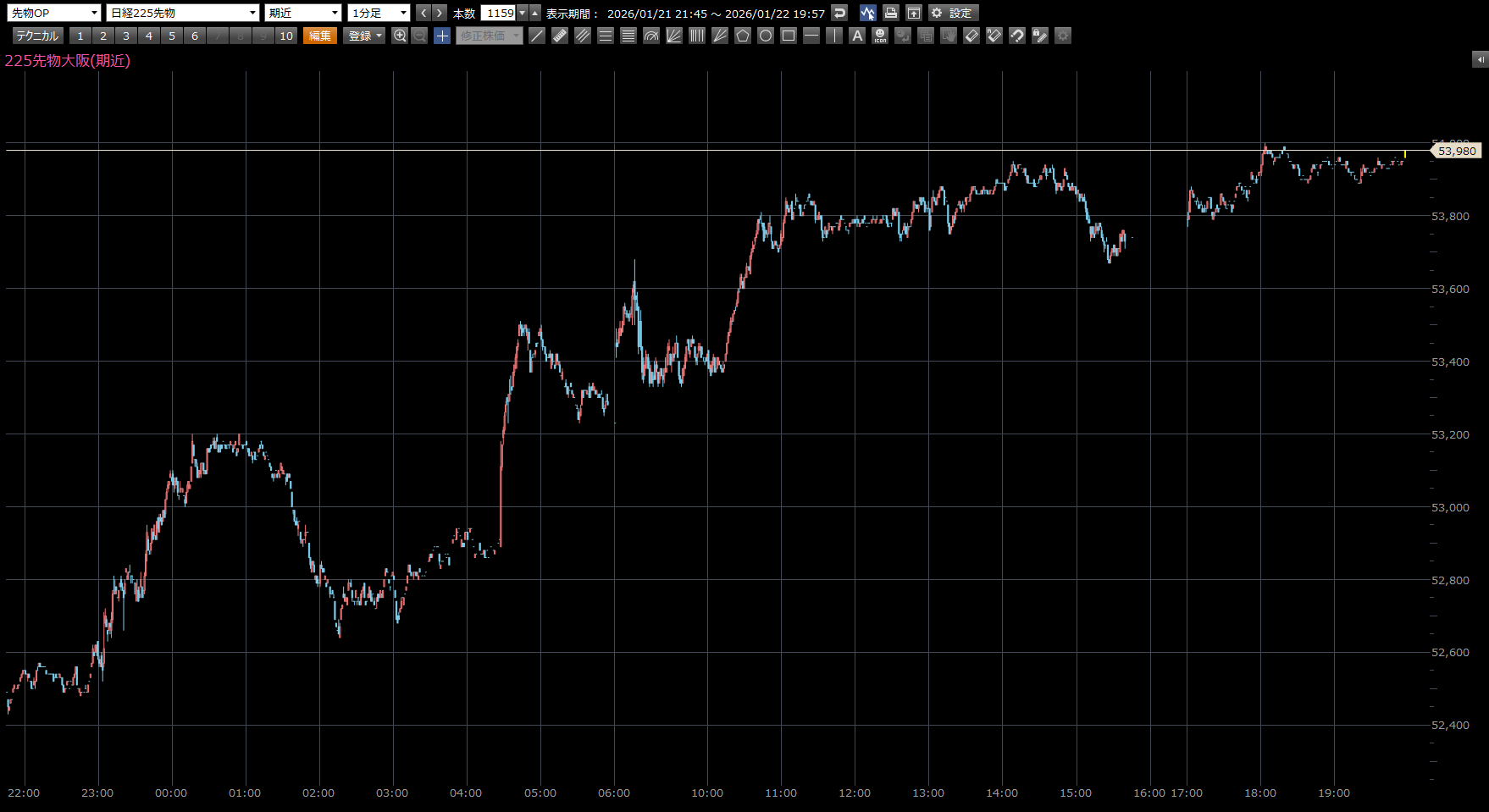
Task: Click the orange 編集 button
Action: [x=320, y=36]
